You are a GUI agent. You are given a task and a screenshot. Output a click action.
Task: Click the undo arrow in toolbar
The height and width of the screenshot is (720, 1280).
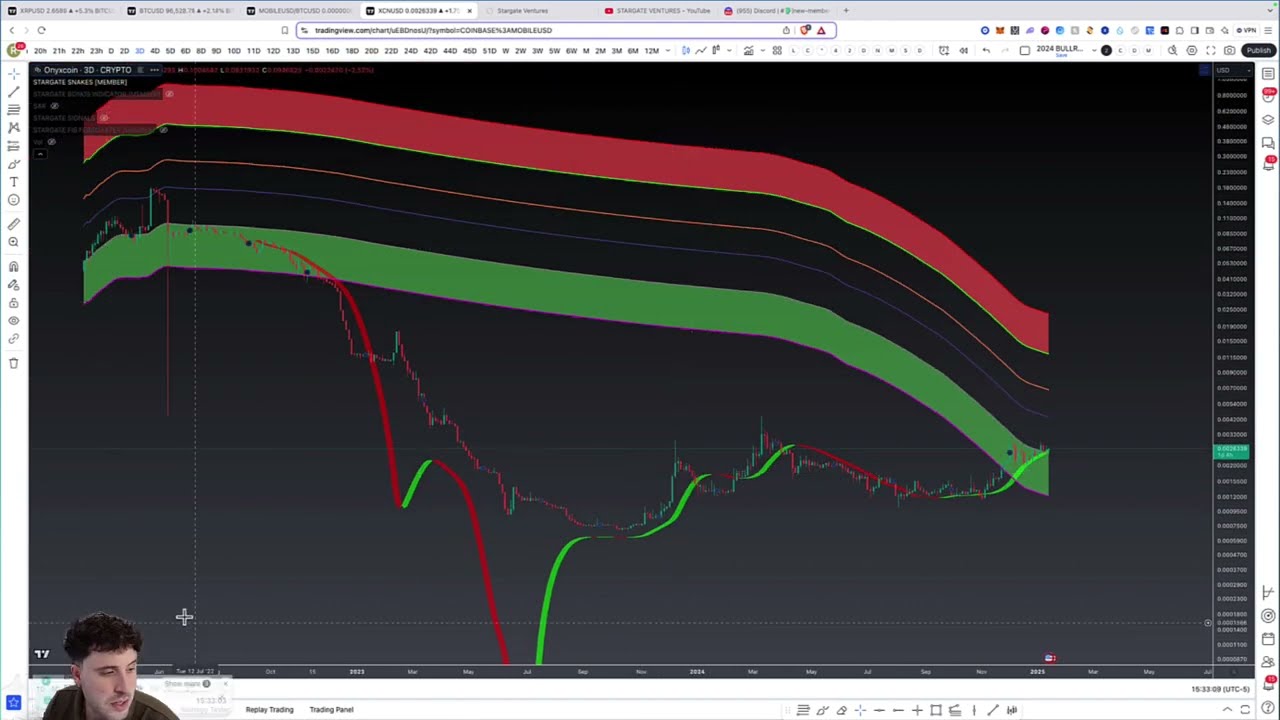click(986, 50)
